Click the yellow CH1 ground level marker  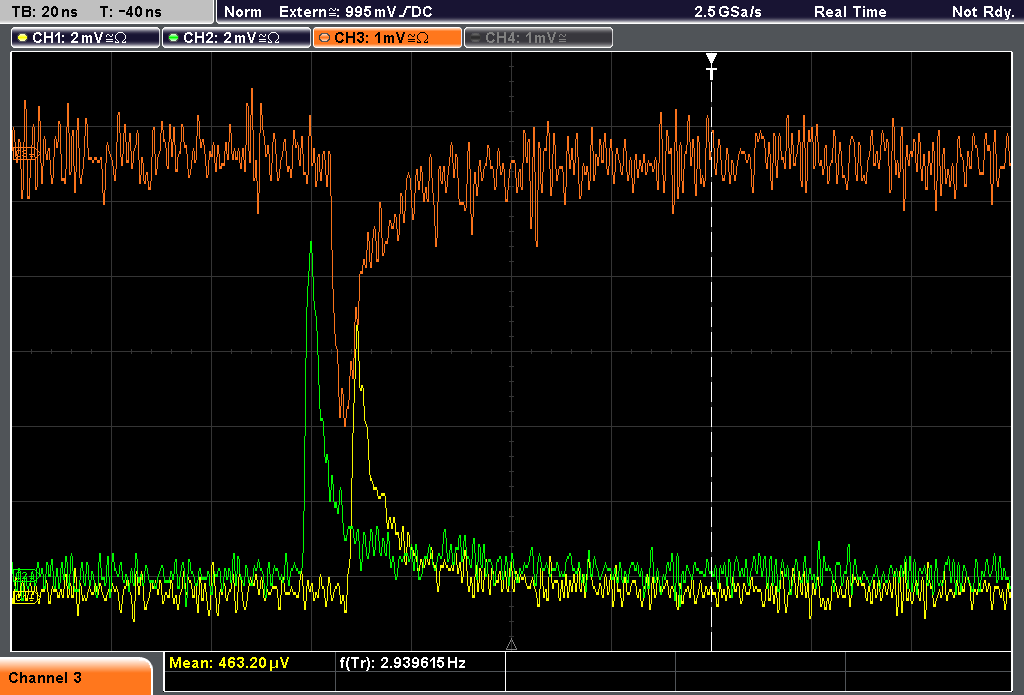(x=25, y=596)
